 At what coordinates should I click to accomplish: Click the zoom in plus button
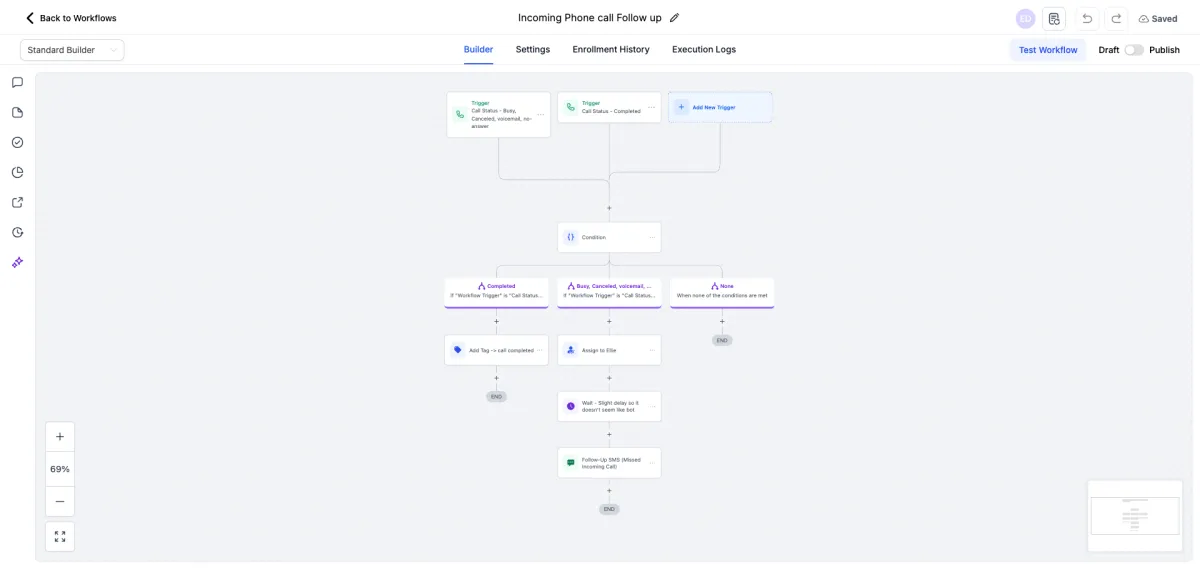(60, 437)
